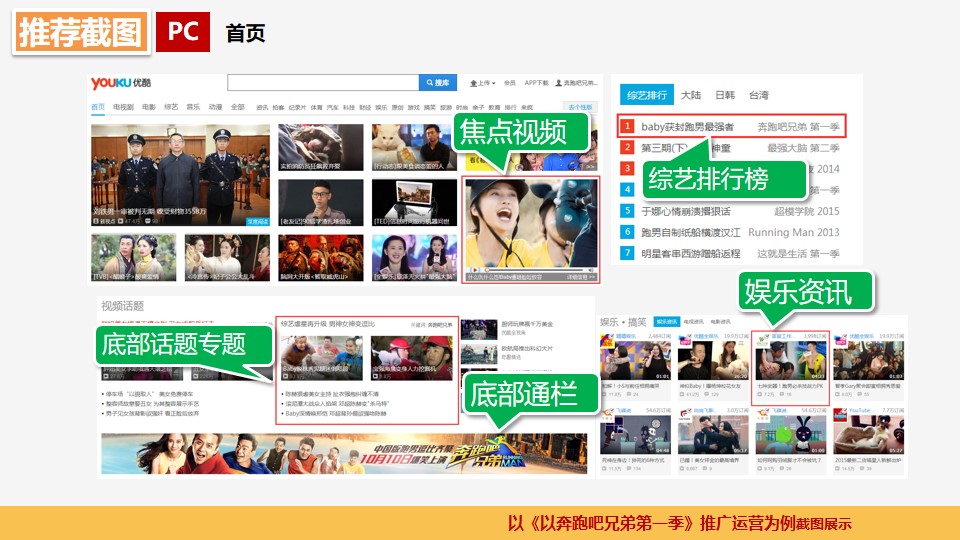Image resolution: width=960 pixels, height=540 pixels.
Task: Open ranking entry 明星客串西游暗返程
Action: point(691,253)
